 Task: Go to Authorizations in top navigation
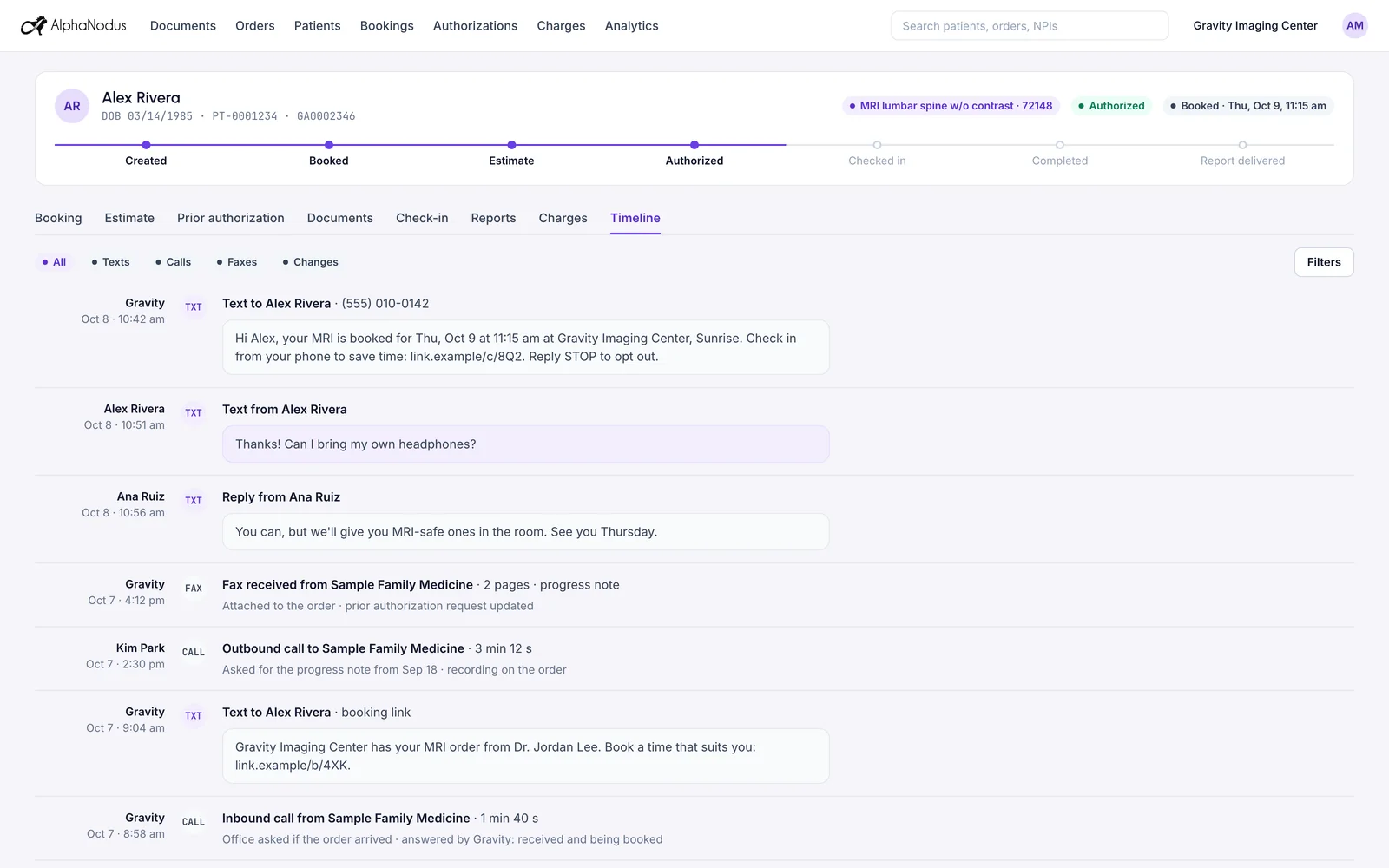tap(476, 26)
